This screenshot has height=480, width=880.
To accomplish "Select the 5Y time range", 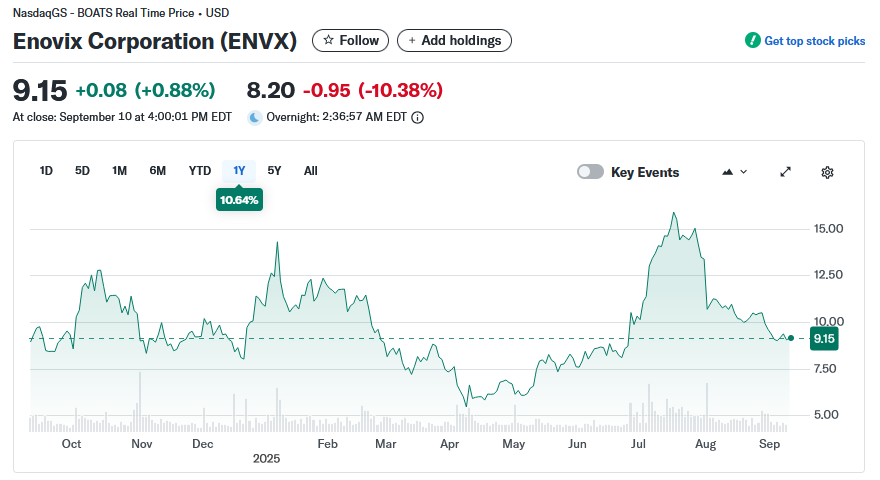I will tap(274, 171).
